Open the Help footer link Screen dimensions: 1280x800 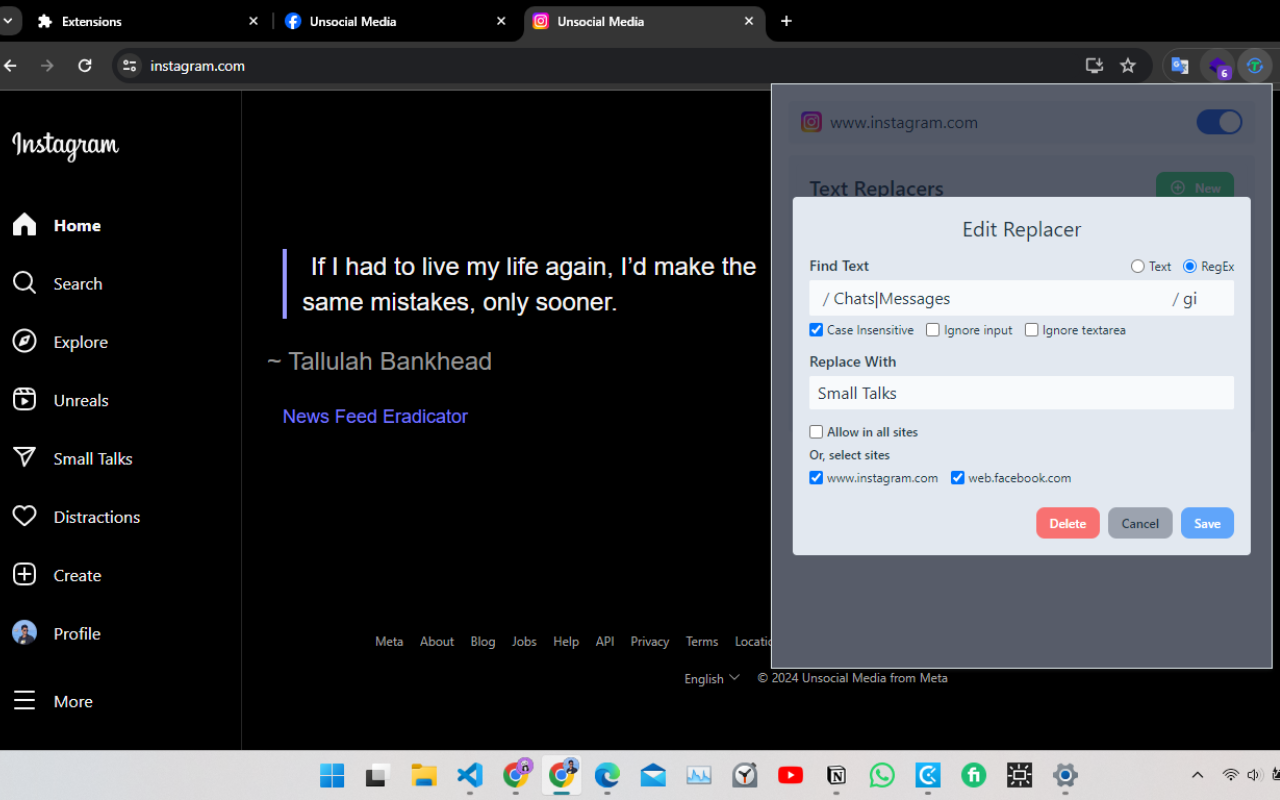[566, 642]
